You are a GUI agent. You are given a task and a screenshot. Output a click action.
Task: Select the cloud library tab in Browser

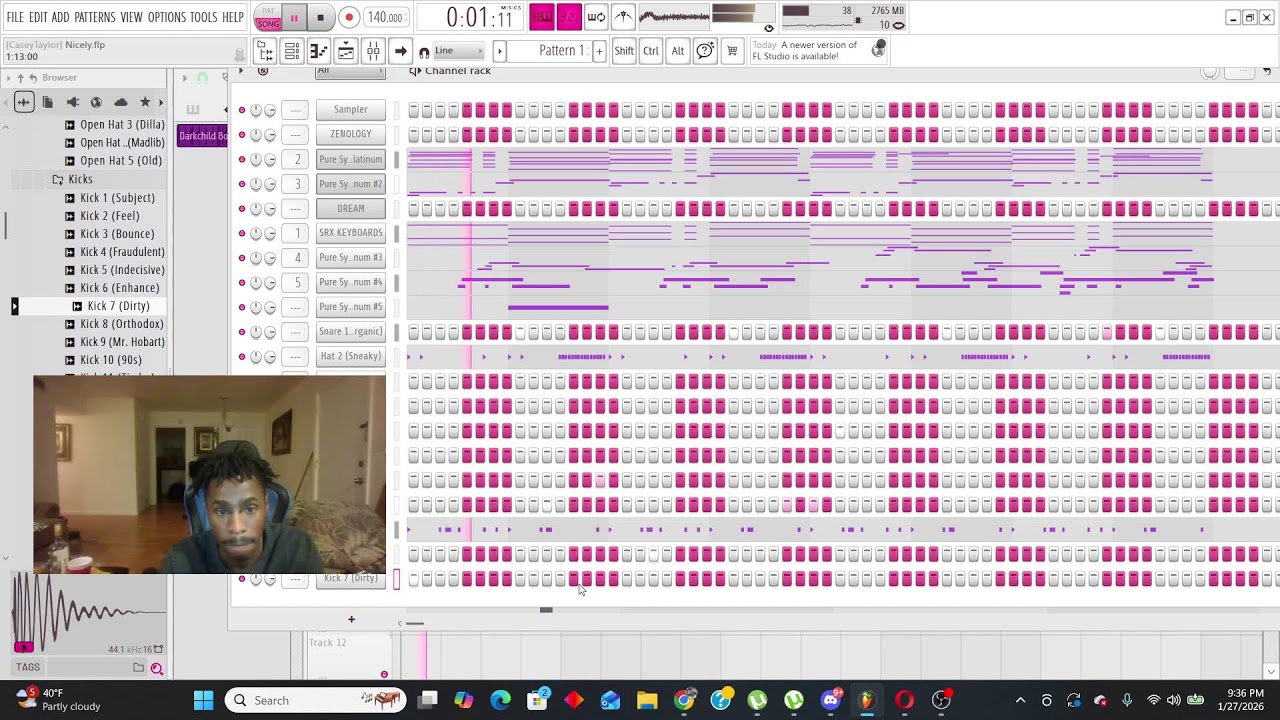121,102
